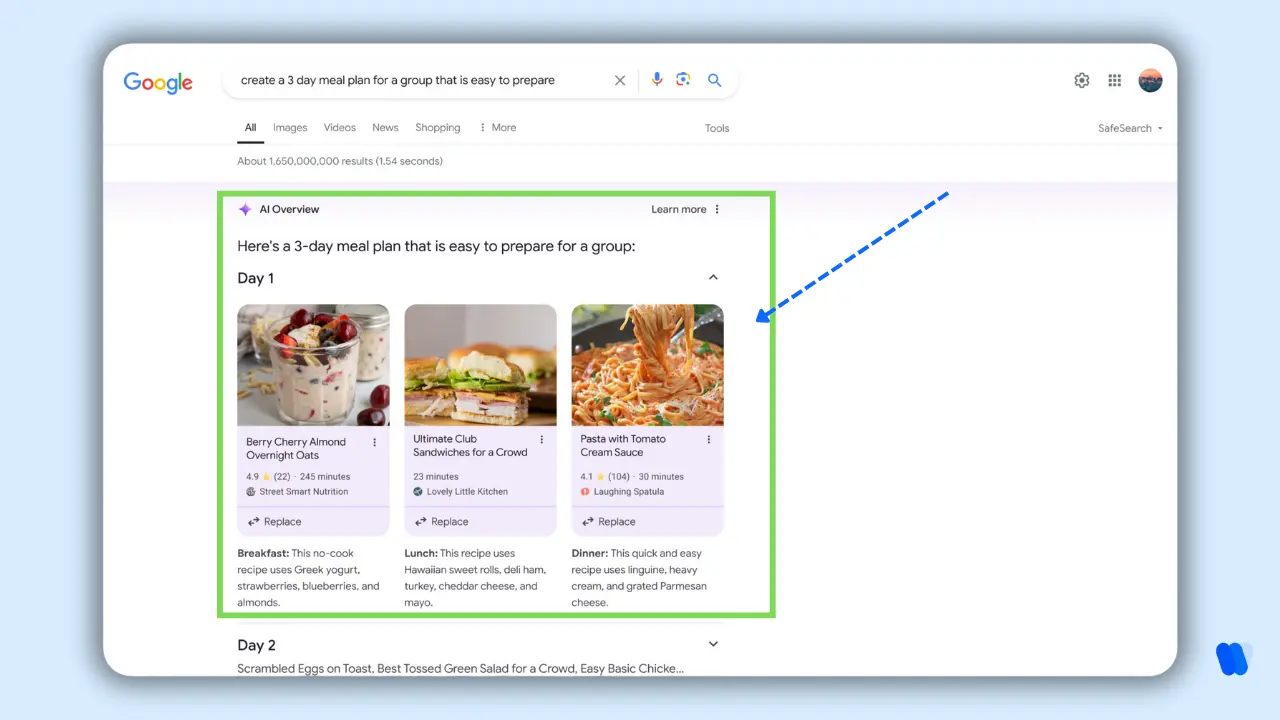This screenshot has width=1280, height=720.
Task: Collapse the Day 1 section
Action: coord(713,277)
